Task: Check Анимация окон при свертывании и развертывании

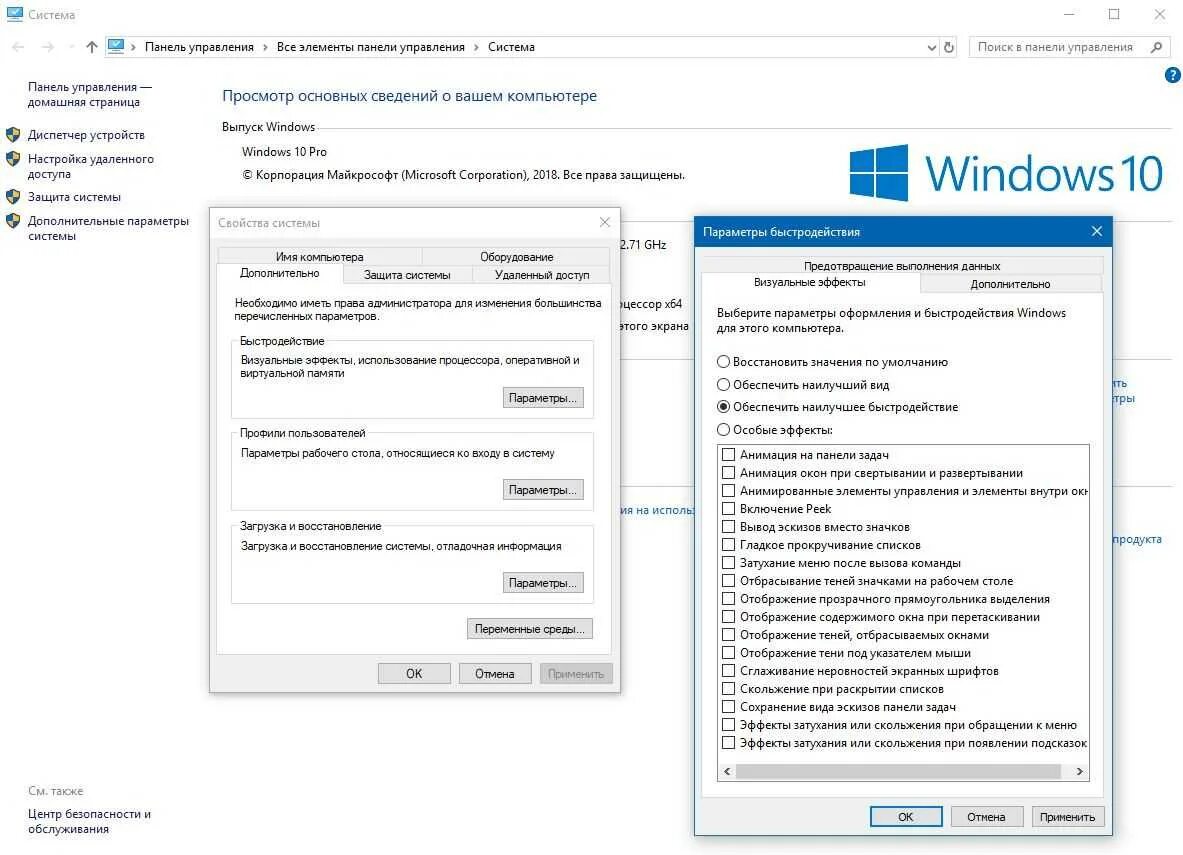Action: coord(728,472)
